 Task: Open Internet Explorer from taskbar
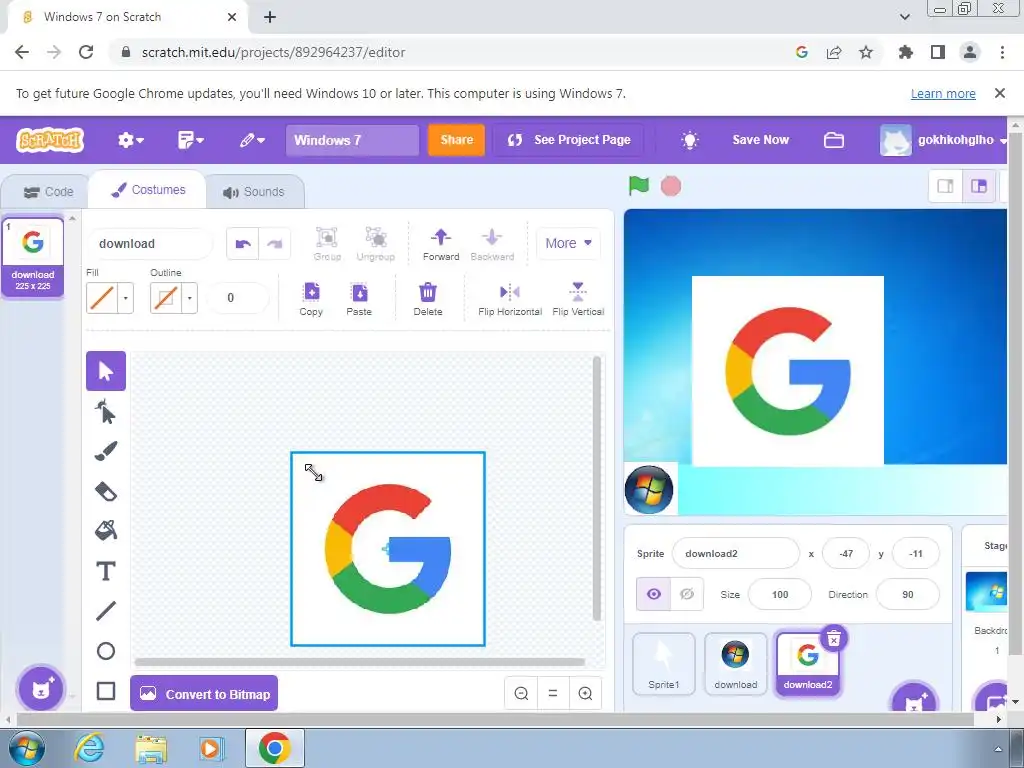[x=89, y=748]
